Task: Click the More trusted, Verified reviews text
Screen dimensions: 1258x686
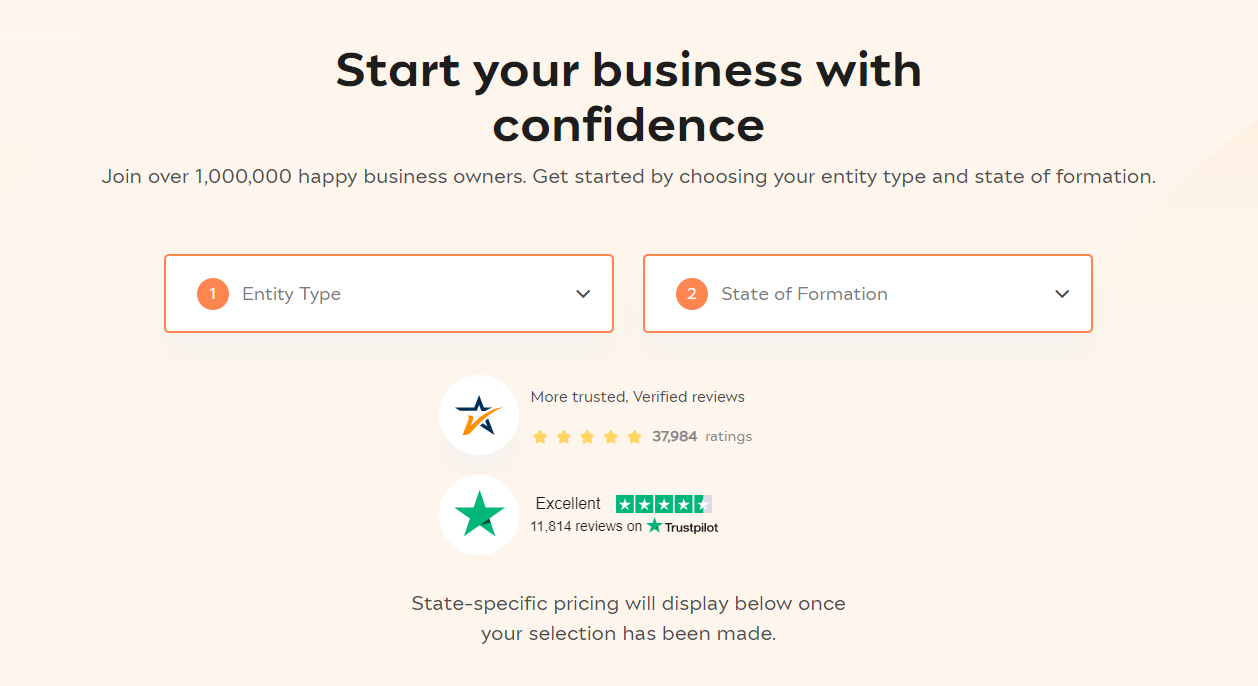Action: click(637, 397)
